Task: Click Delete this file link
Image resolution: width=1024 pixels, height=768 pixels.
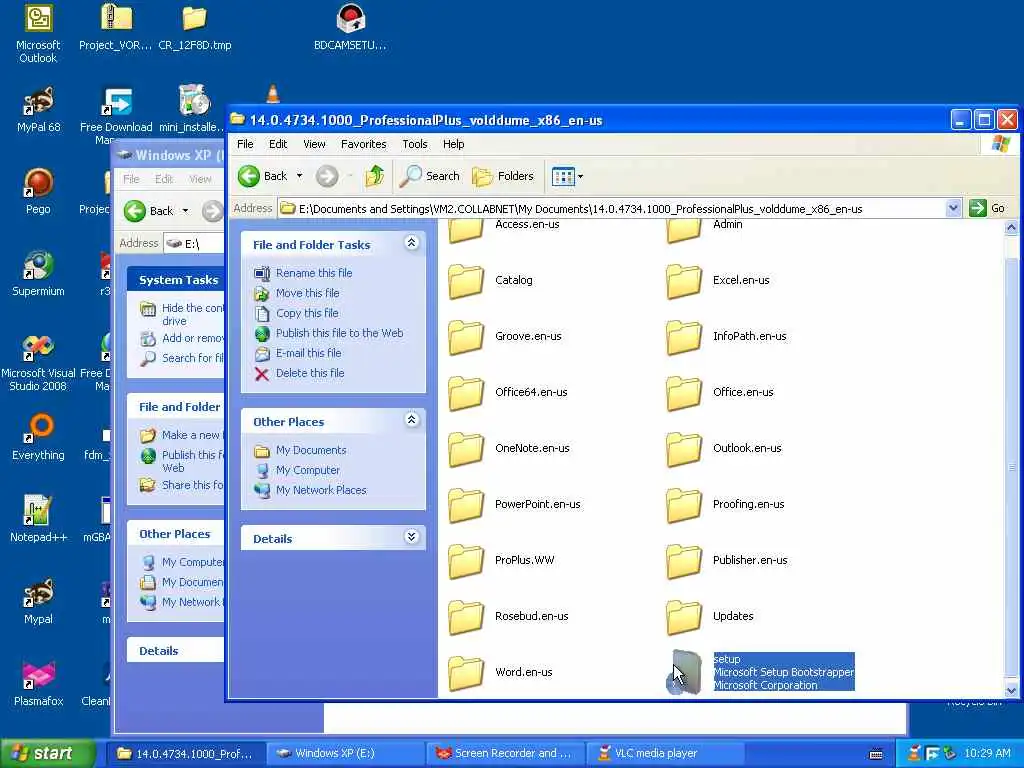Action: point(310,374)
